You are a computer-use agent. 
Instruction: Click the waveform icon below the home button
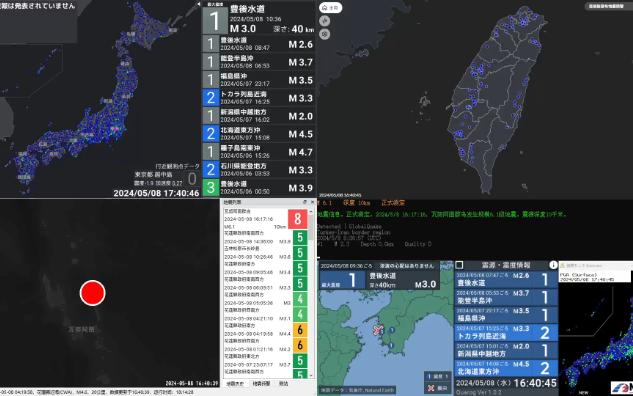pos(325,21)
